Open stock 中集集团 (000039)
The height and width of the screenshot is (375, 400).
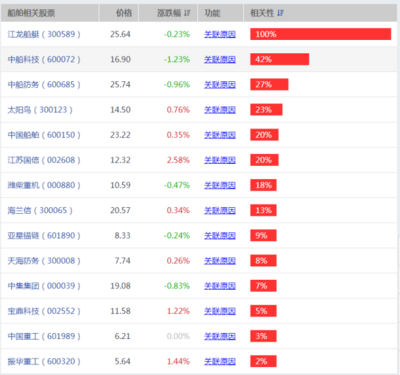tap(44, 286)
